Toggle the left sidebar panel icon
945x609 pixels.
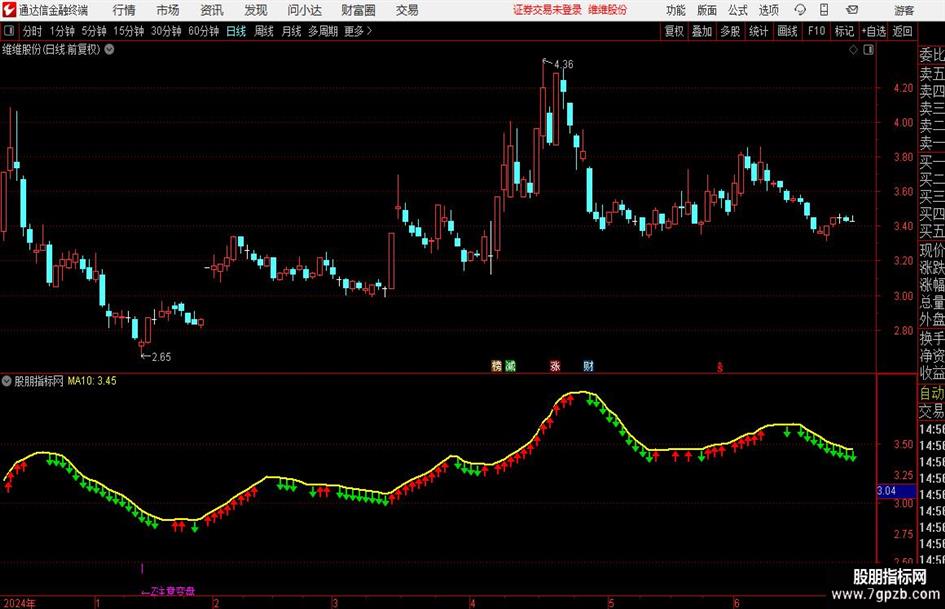(9, 31)
